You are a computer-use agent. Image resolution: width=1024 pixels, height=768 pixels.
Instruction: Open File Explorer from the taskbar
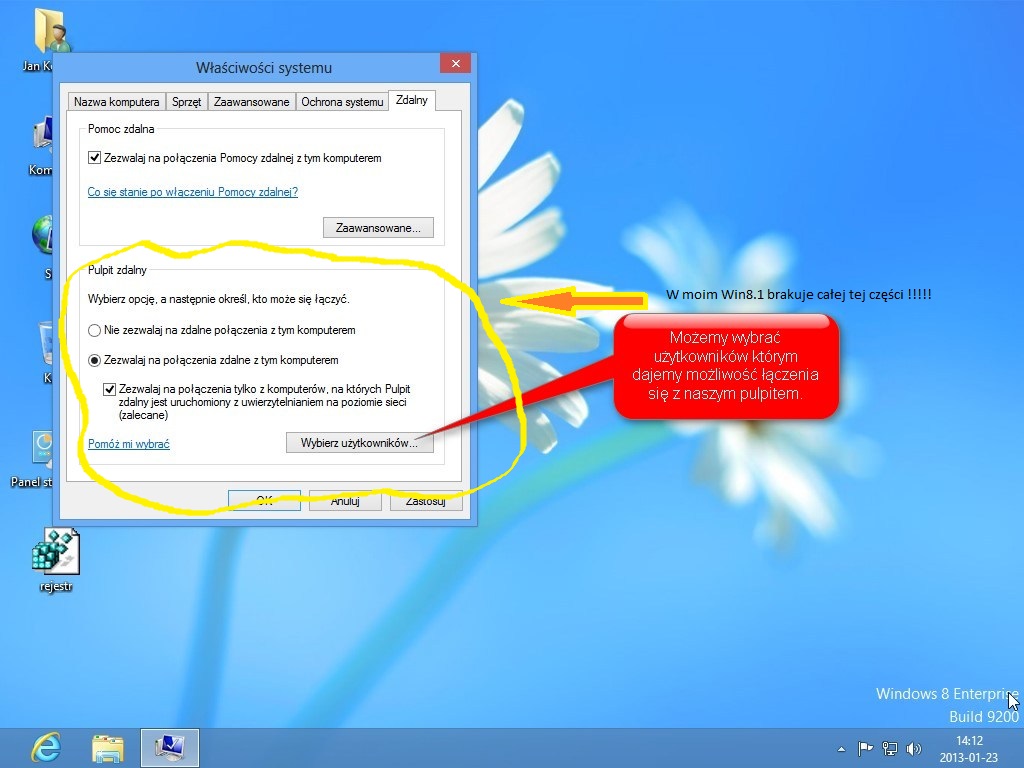[108, 748]
